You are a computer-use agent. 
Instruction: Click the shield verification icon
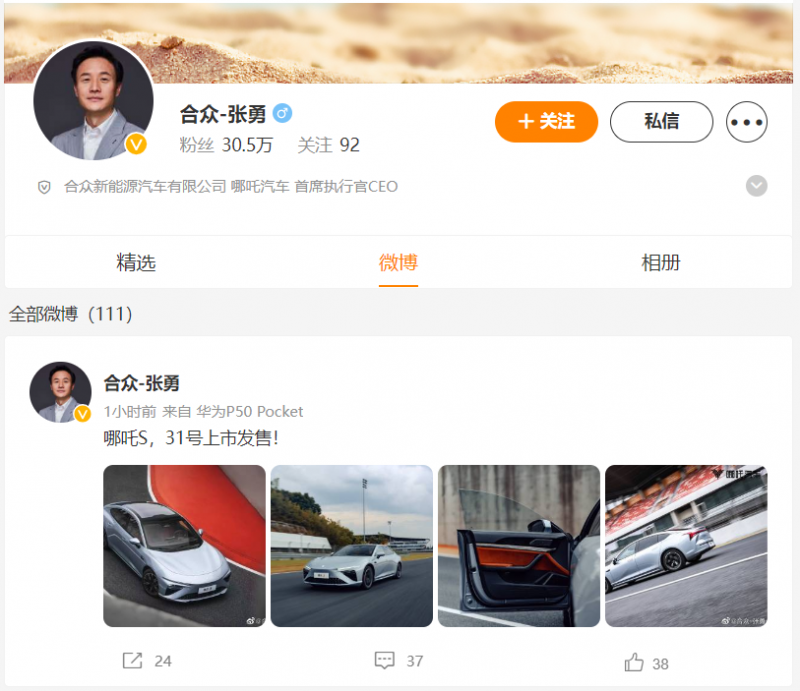44,187
